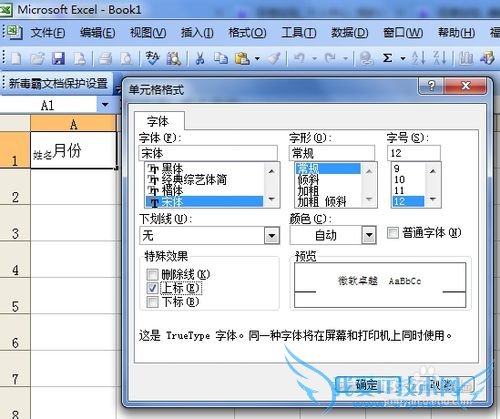Select 楷体 in the font list
The image size is (500, 419).
[x=204, y=191]
